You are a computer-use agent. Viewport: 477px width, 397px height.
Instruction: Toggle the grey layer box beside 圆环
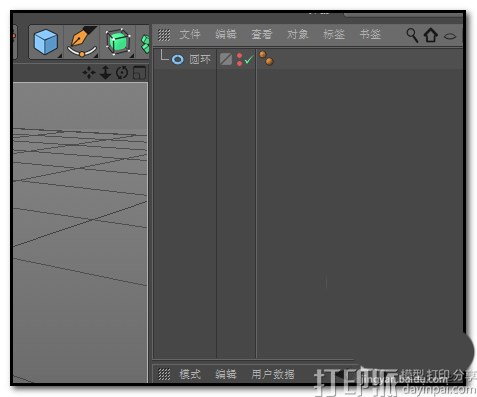(x=226, y=59)
